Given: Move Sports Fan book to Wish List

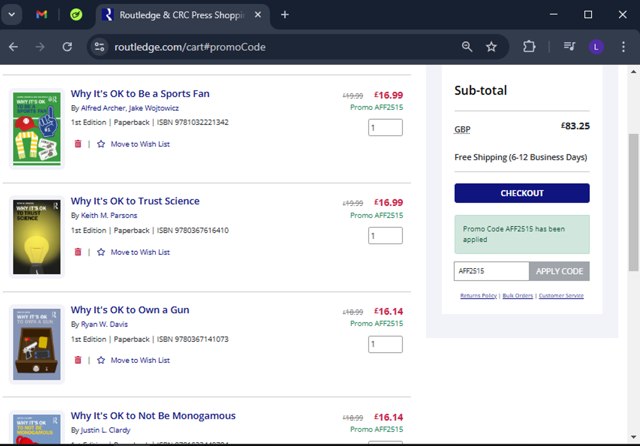Looking at the screenshot, I should click(140, 144).
